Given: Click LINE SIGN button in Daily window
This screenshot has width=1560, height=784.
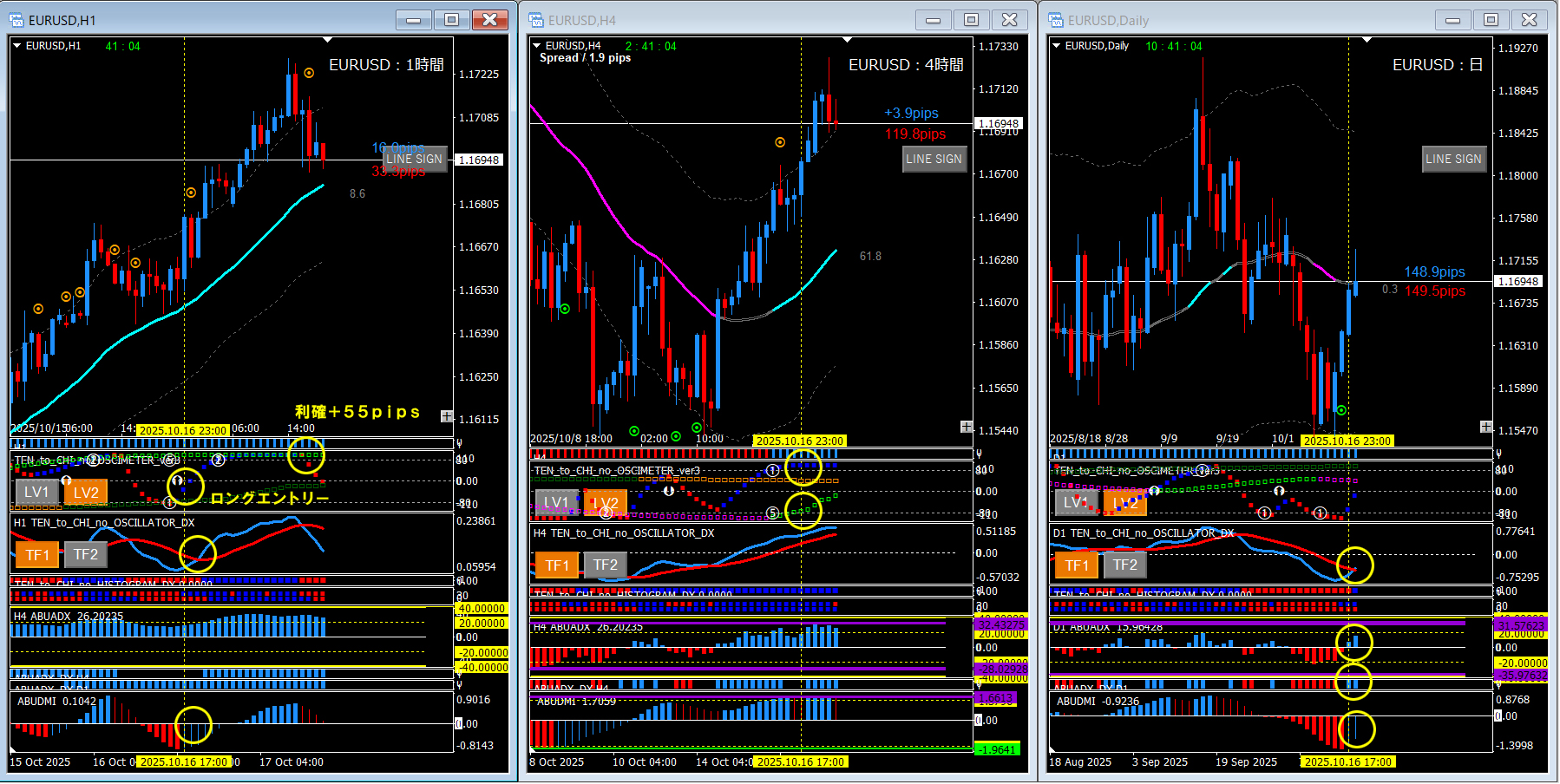Looking at the screenshot, I should pyautogui.click(x=1454, y=159).
